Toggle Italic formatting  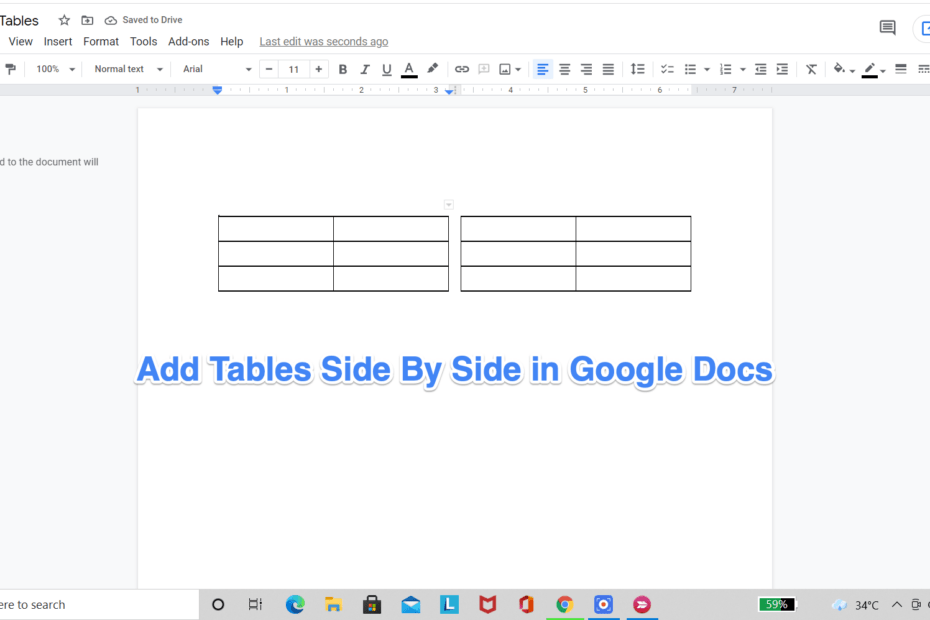364,69
